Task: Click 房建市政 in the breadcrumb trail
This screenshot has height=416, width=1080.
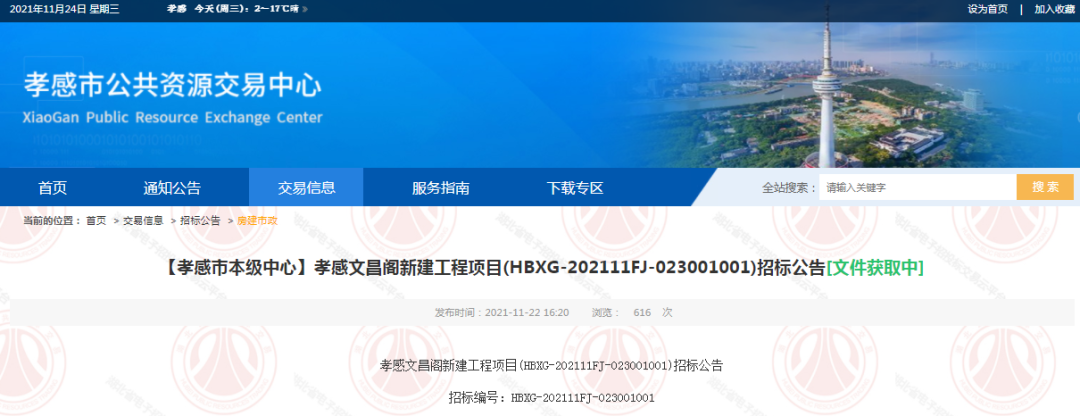Action: click(x=257, y=220)
